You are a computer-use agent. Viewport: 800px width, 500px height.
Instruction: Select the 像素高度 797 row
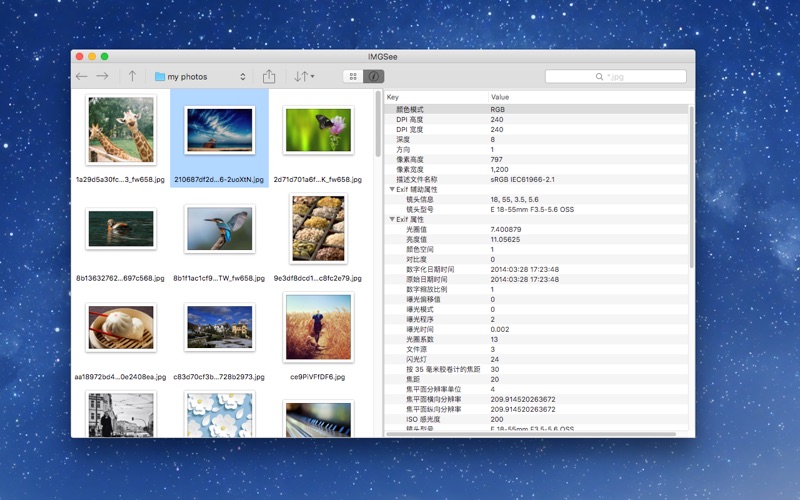[537, 159]
